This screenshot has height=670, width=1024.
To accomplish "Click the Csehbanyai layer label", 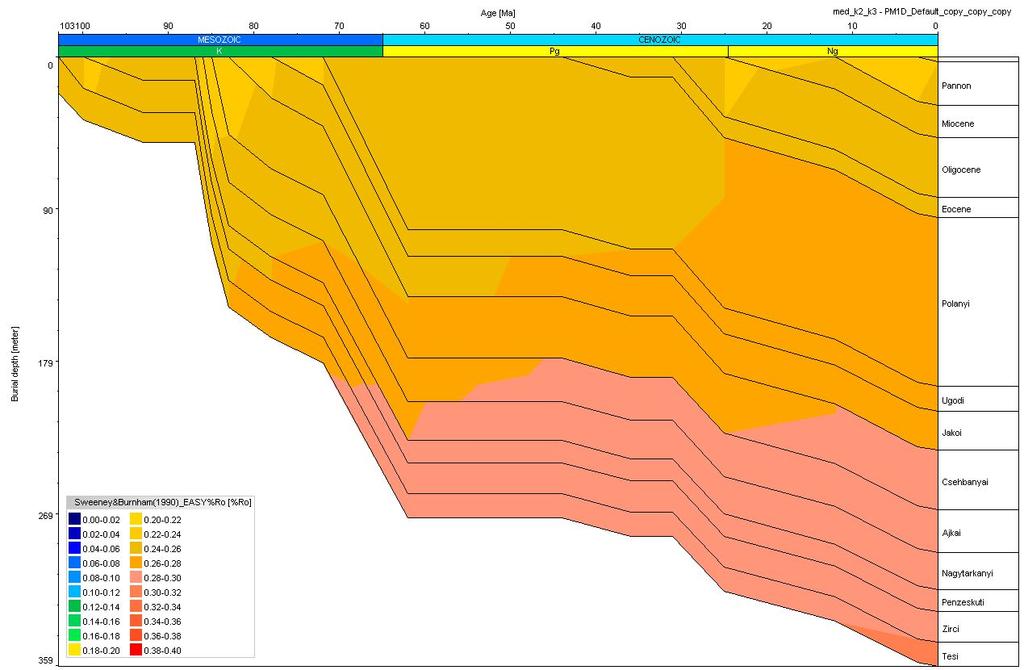I will [965, 482].
